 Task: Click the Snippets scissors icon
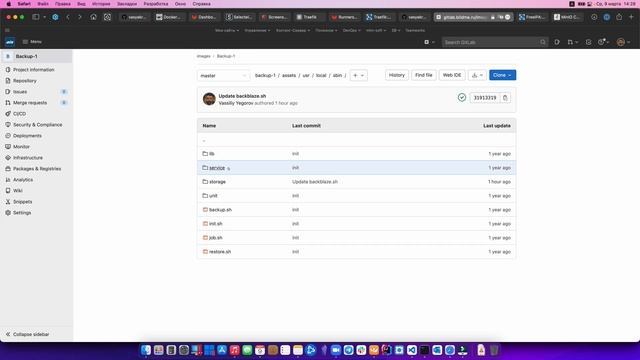[x=8, y=202]
